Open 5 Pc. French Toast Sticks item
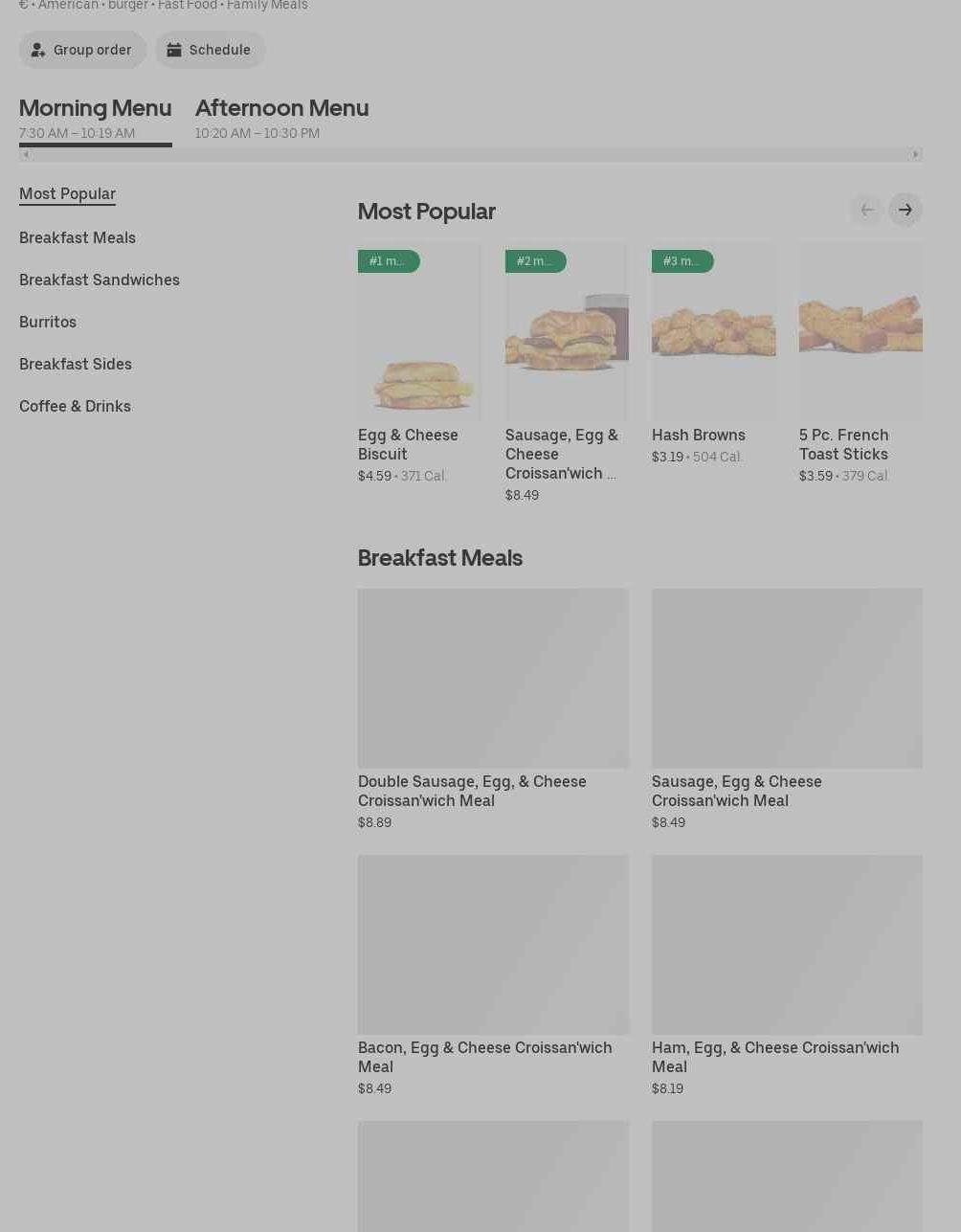 pos(843,444)
